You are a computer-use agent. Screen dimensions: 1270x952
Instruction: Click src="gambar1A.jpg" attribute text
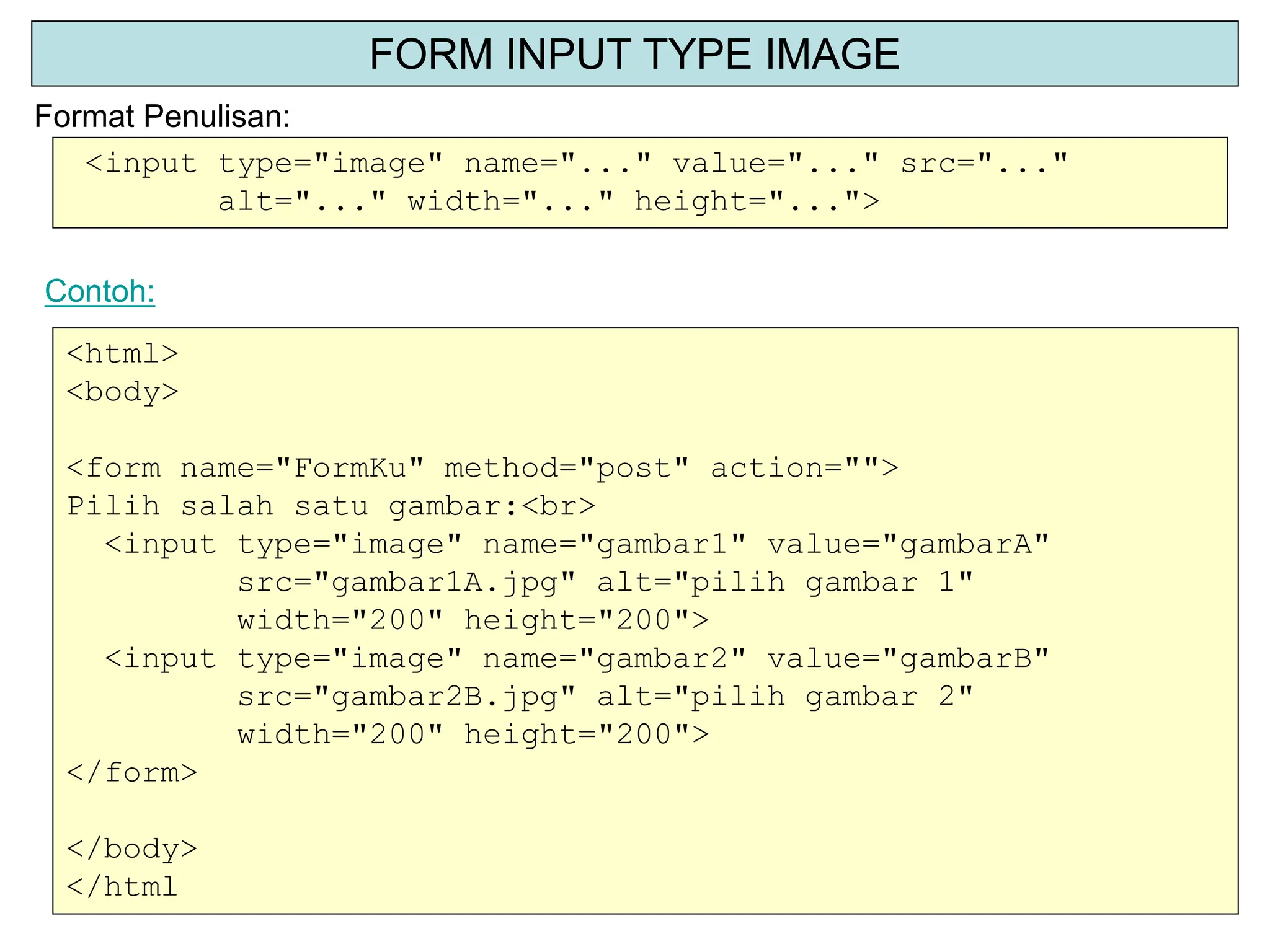tap(406, 583)
